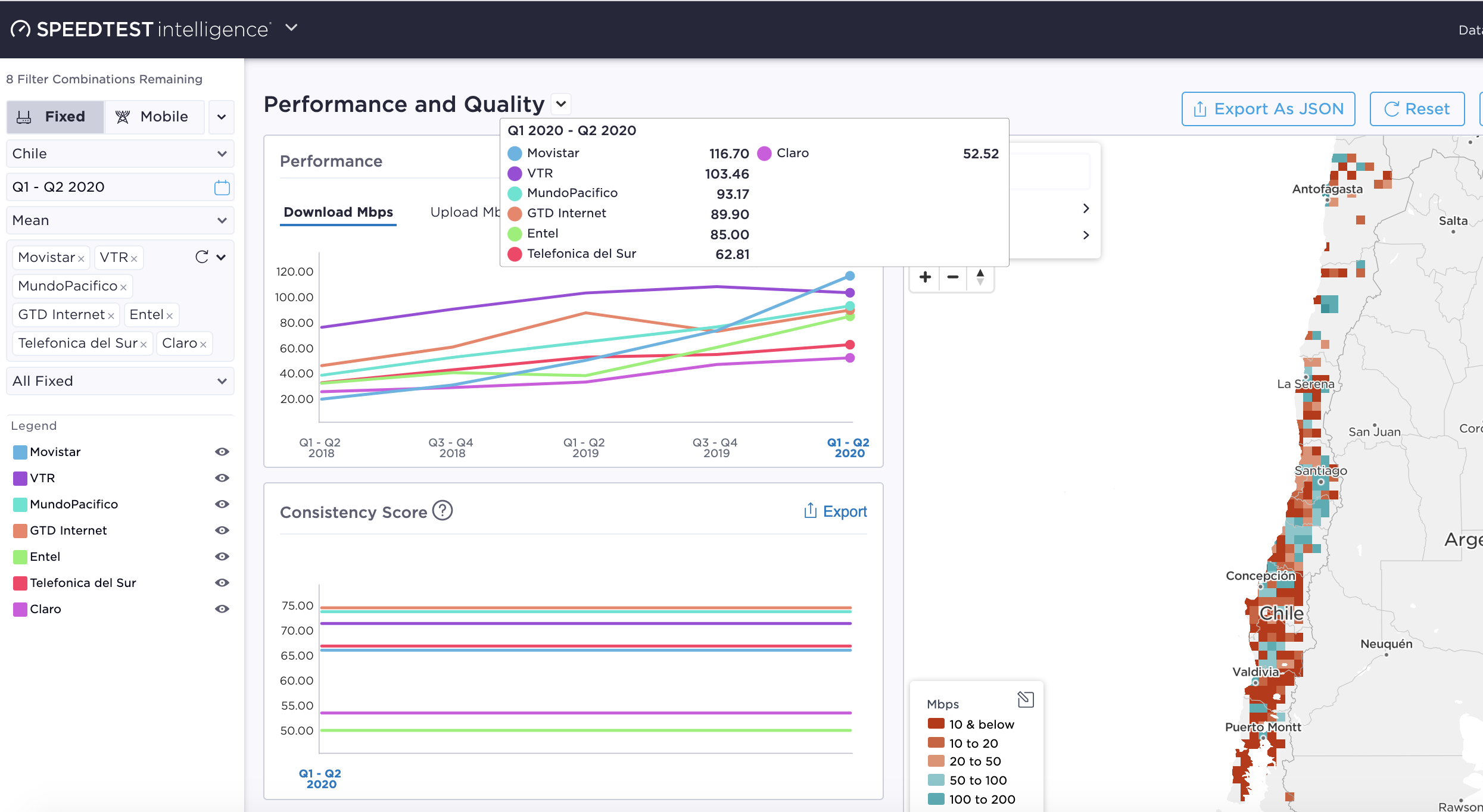The height and width of the screenshot is (812, 1483).
Task: Toggle VTR visibility eye icon
Action: coord(222,478)
